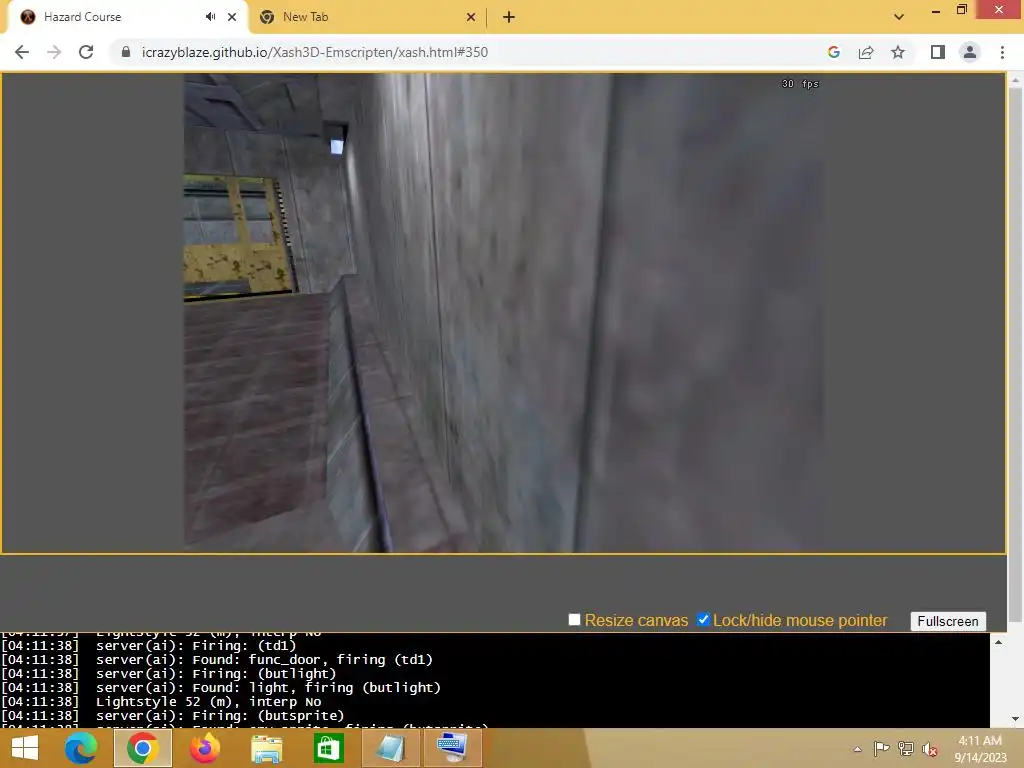The height and width of the screenshot is (768, 1024).
Task: Launch Microsoft Edge from the taskbar
Action: [81, 748]
